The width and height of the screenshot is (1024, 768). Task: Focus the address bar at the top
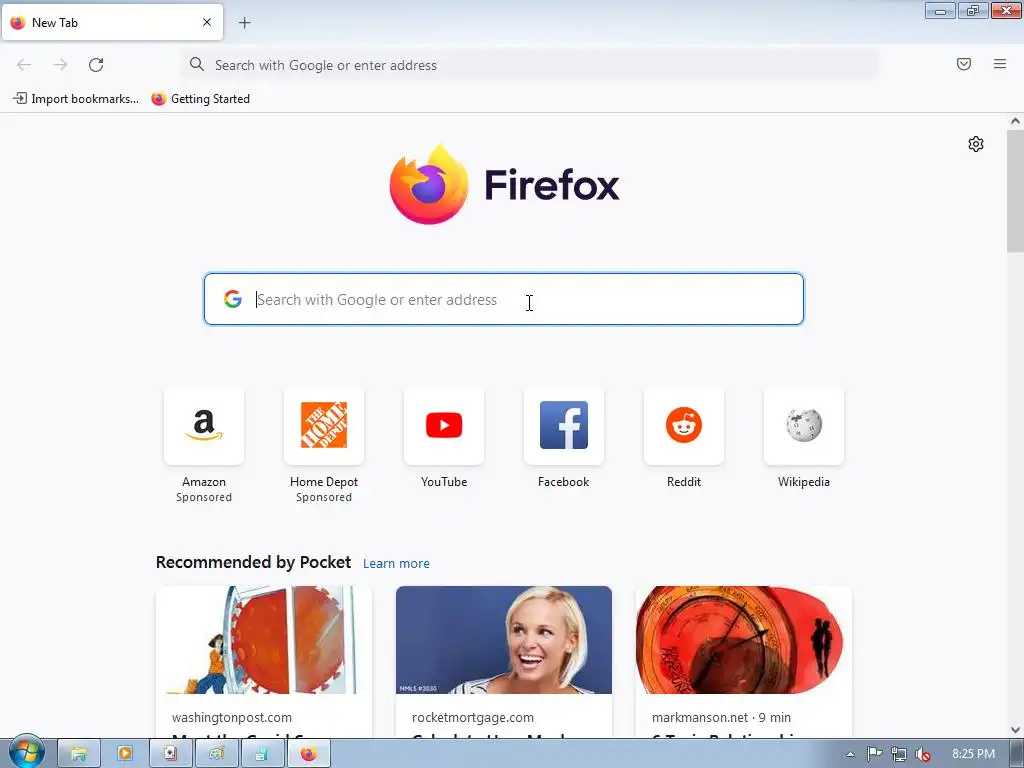(x=529, y=65)
